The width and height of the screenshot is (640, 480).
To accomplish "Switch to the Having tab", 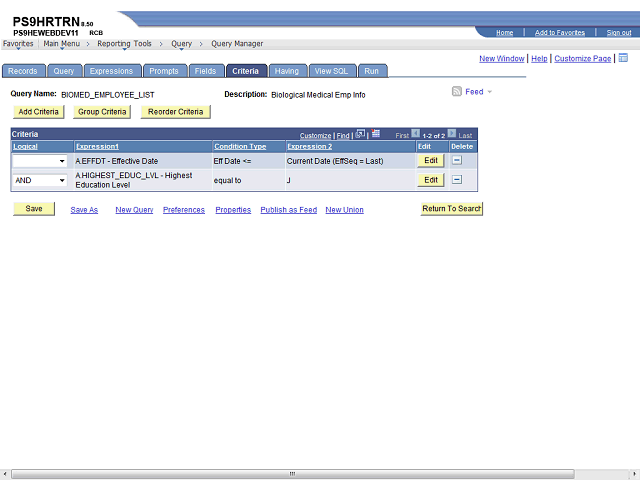I will point(287,71).
